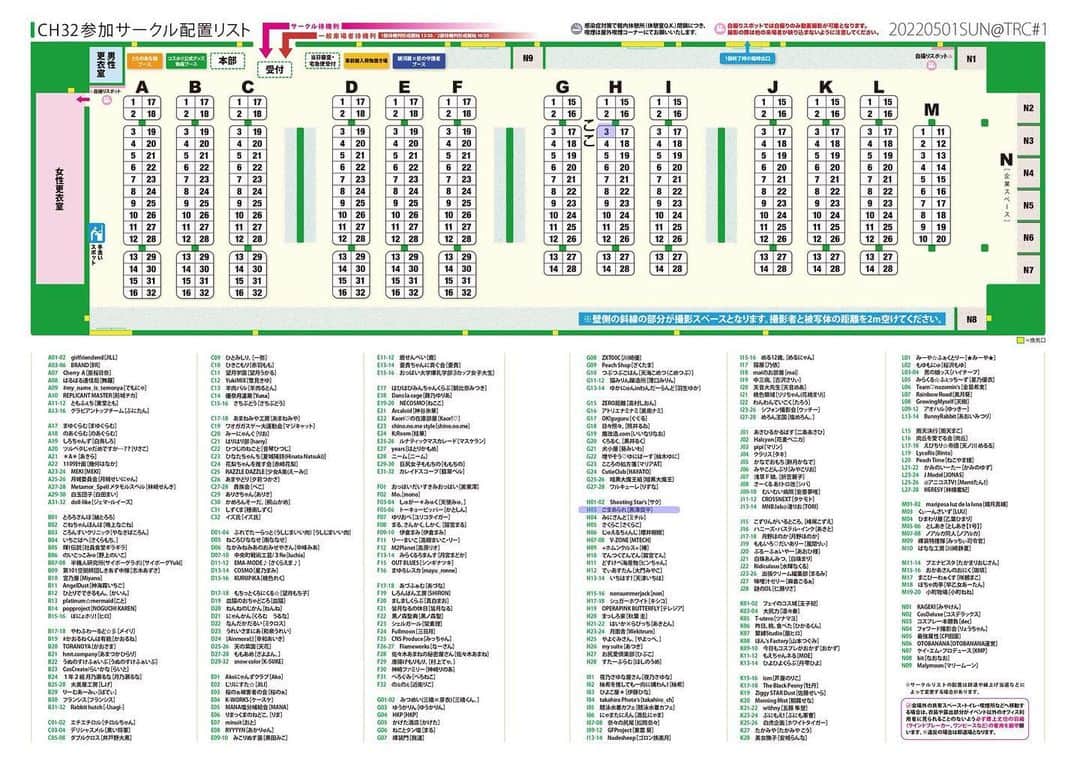Viewport: 1080px width, 764px height.
Task: Click the orange booth label beside men's changing room
Action: coord(145,61)
